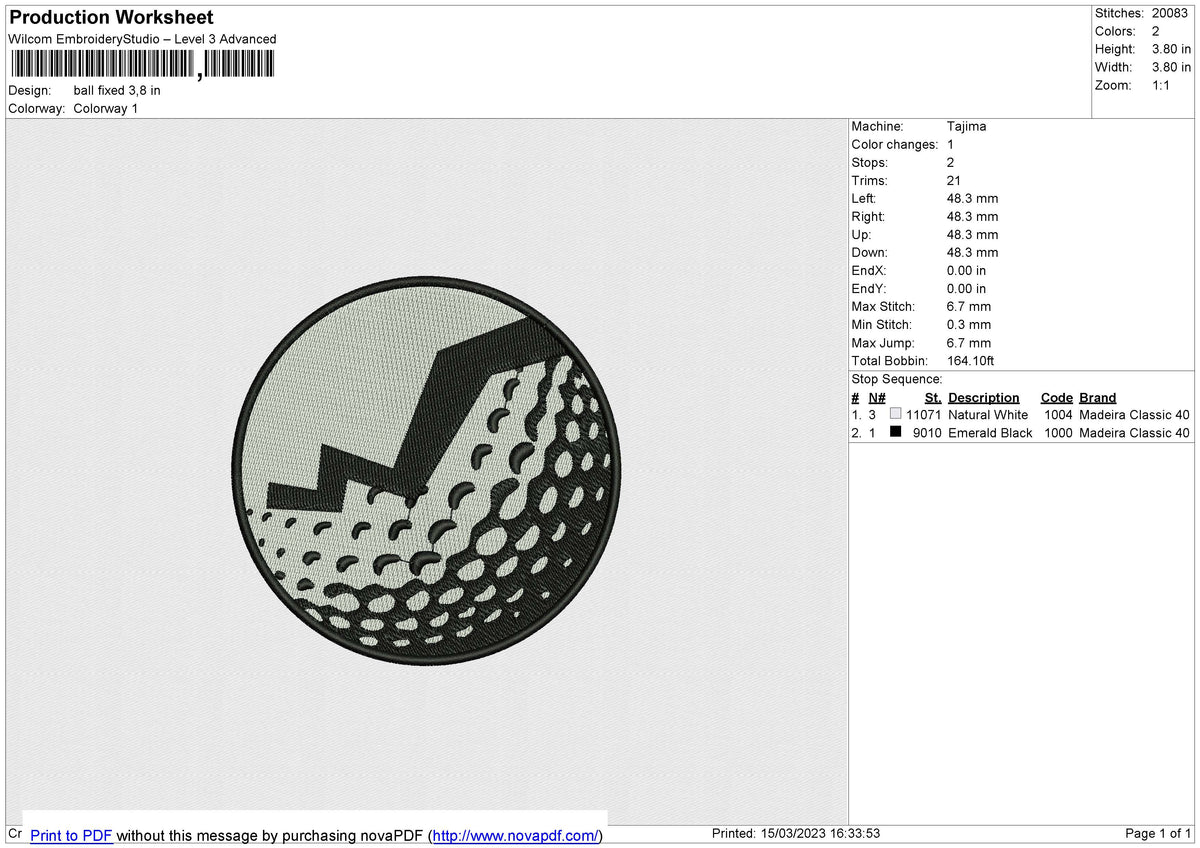The image size is (1200, 848).
Task: Click the "Colorway 1" value
Action: 106,108
